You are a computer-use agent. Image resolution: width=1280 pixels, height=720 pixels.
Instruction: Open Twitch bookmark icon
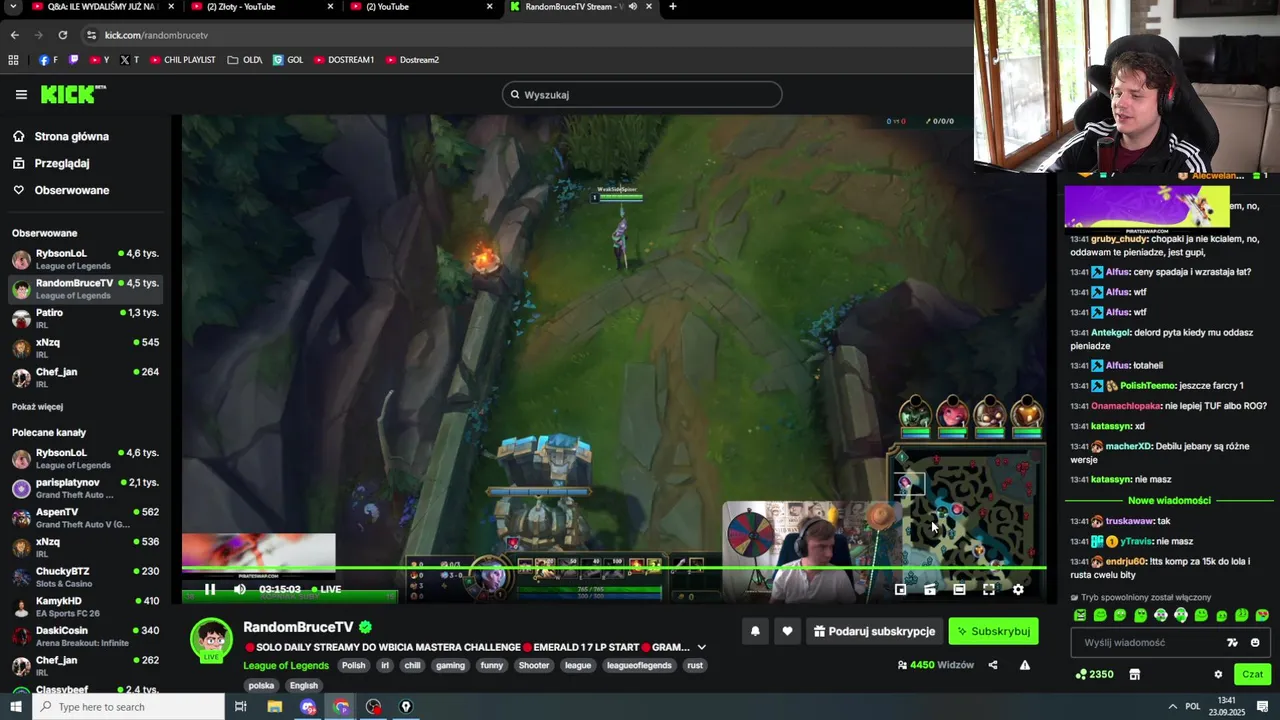(x=74, y=60)
